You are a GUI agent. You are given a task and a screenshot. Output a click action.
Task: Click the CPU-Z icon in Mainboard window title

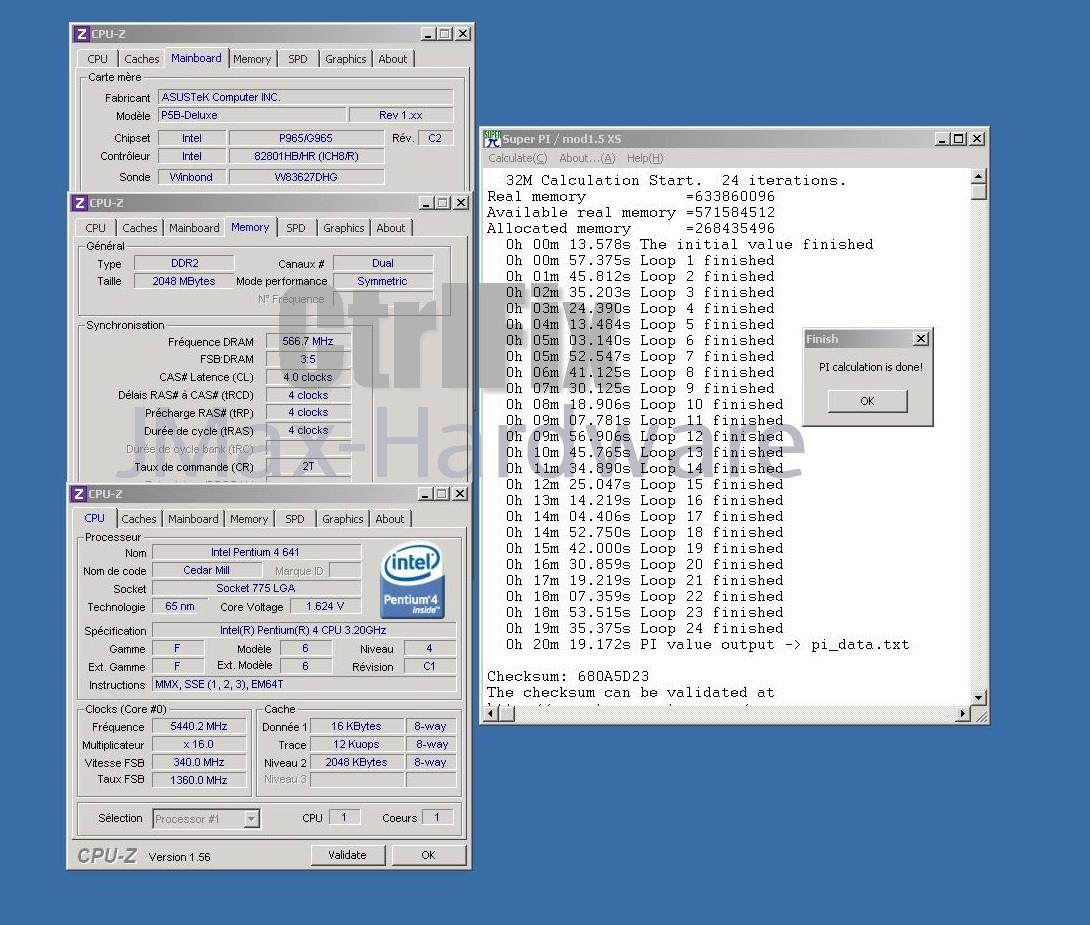point(81,33)
